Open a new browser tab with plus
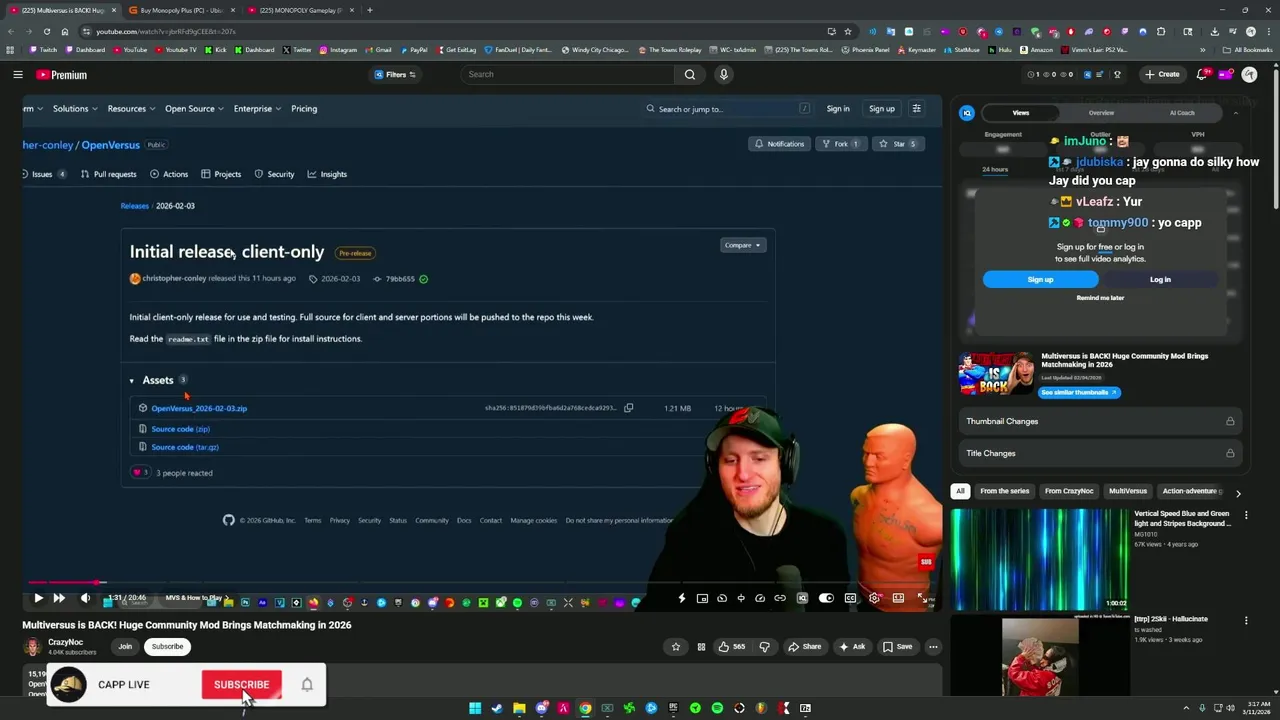Image resolution: width=1280 pixels, height=720 pixels. tap(370, 10)
